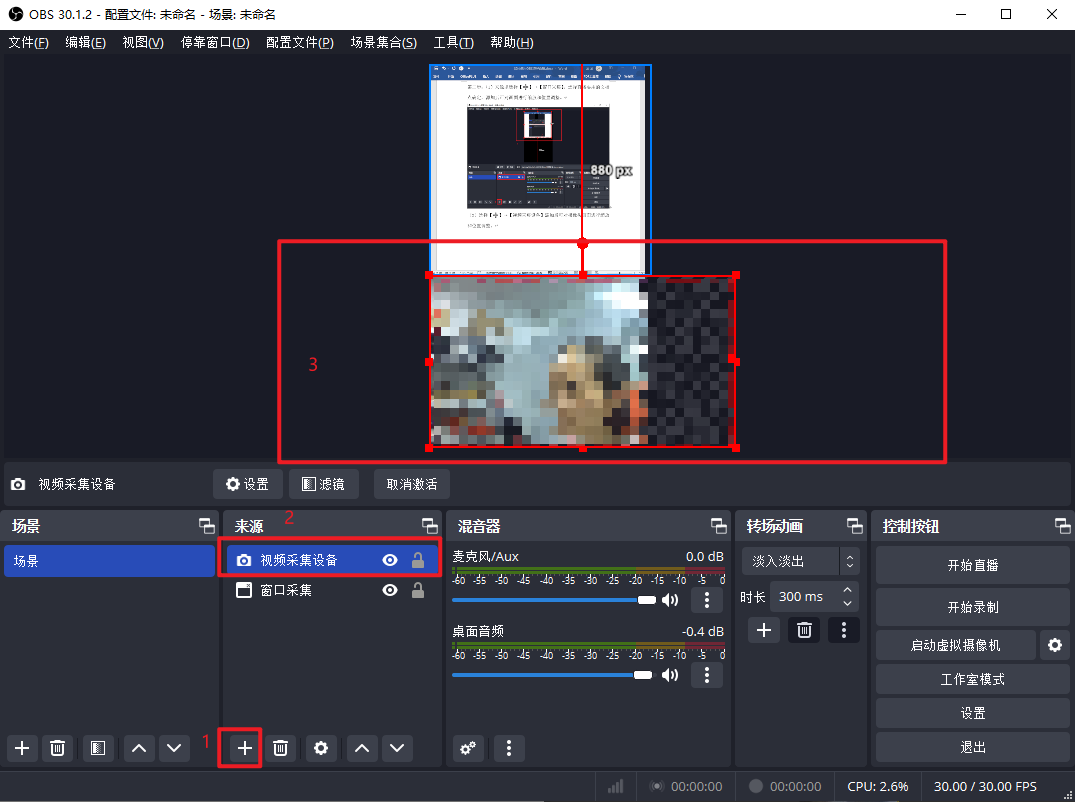This screenshot has width=1075, height=802.
Task: Hide the 视频采集设备 source eye icon
Action: (x=390, y=561)
